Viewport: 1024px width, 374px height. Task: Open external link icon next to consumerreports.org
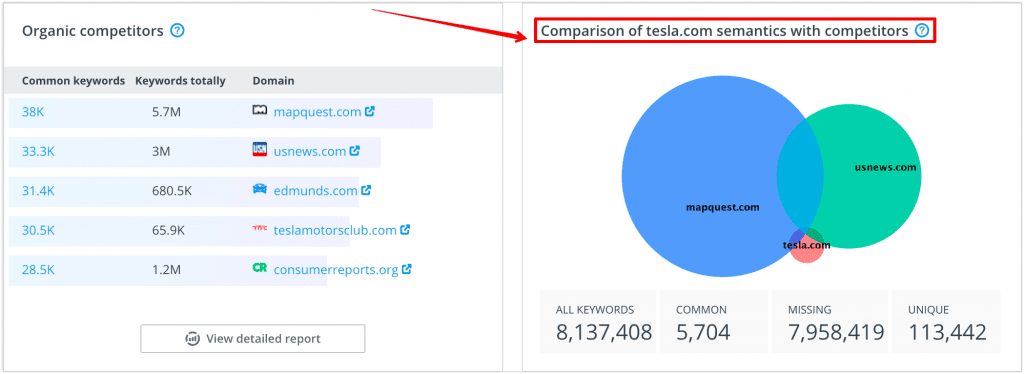click(407, 269)
